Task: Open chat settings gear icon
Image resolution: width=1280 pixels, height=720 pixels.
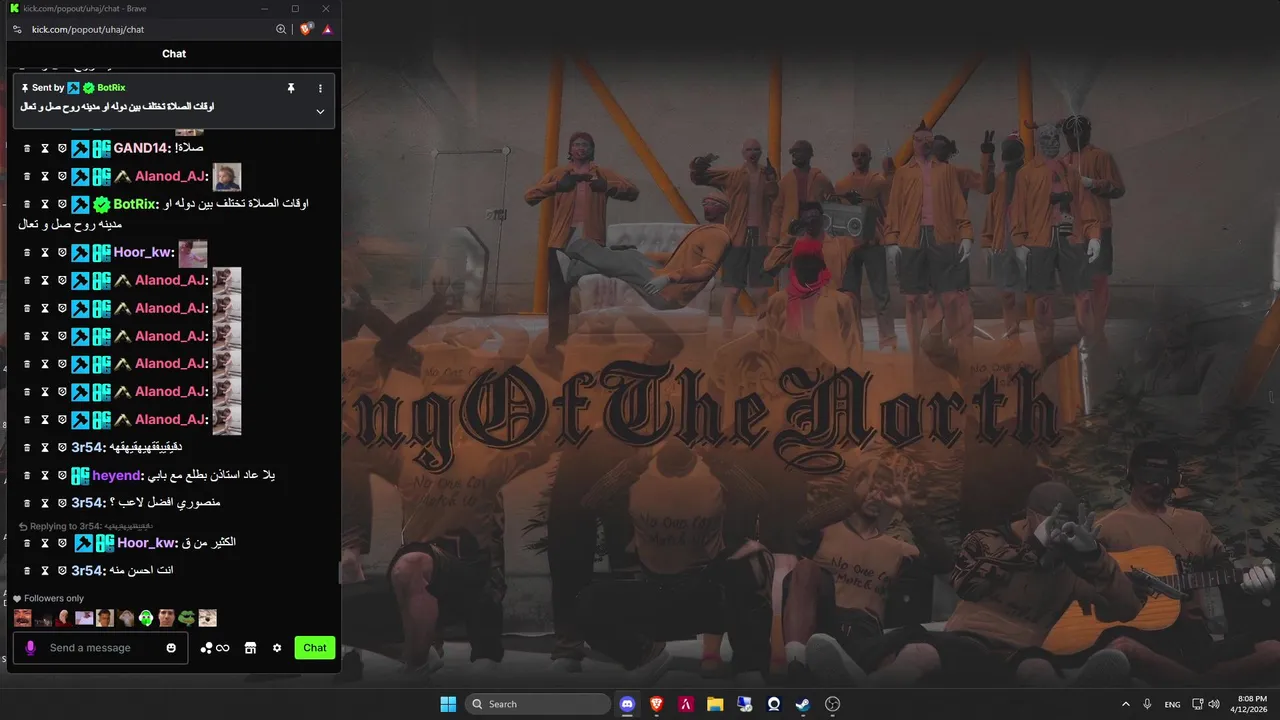Action: 277,648
